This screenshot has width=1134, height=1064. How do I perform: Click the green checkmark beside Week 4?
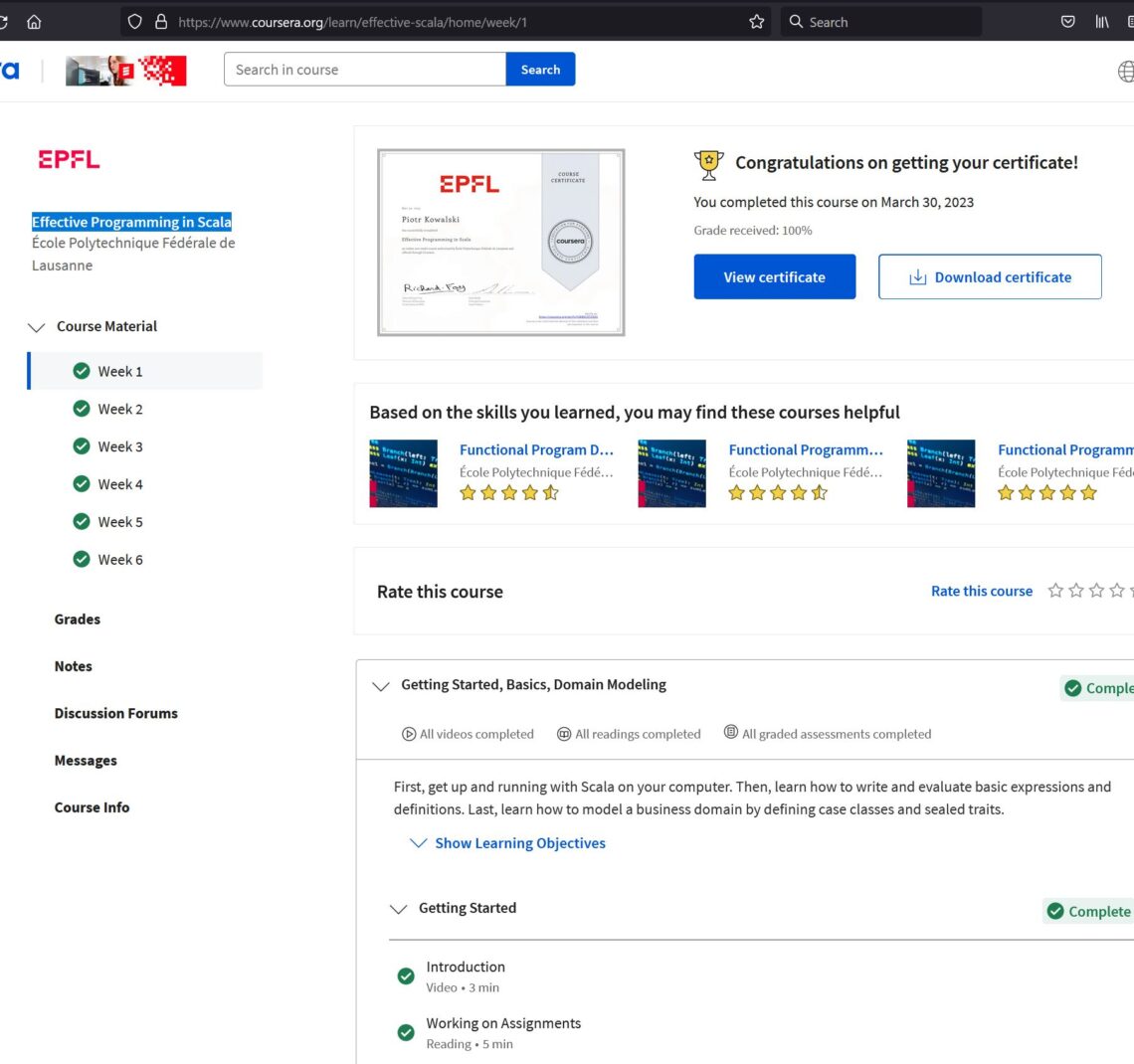82,483
